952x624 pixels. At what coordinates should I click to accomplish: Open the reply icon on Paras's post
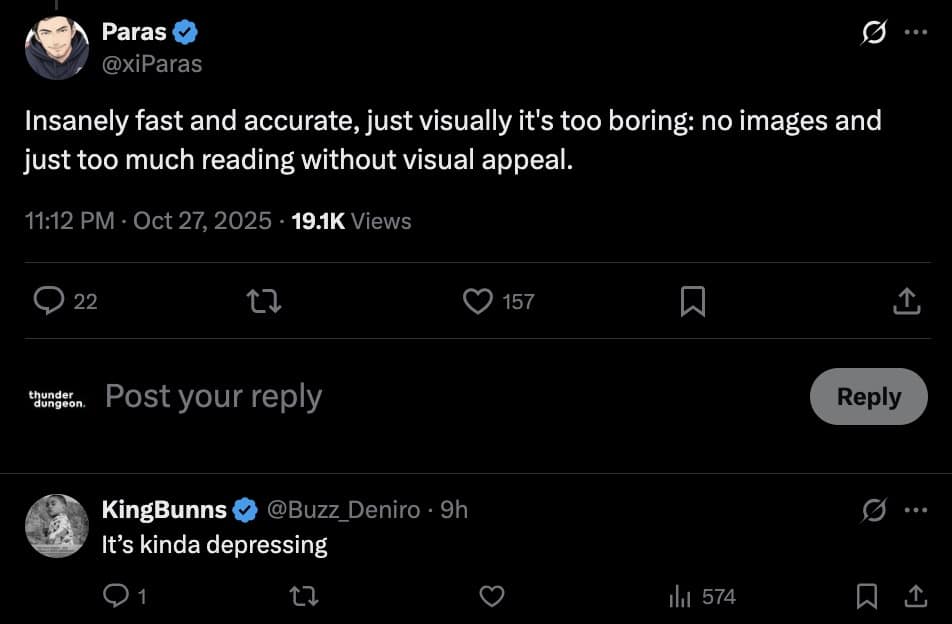pyautogui.click(x=49, y=301)
